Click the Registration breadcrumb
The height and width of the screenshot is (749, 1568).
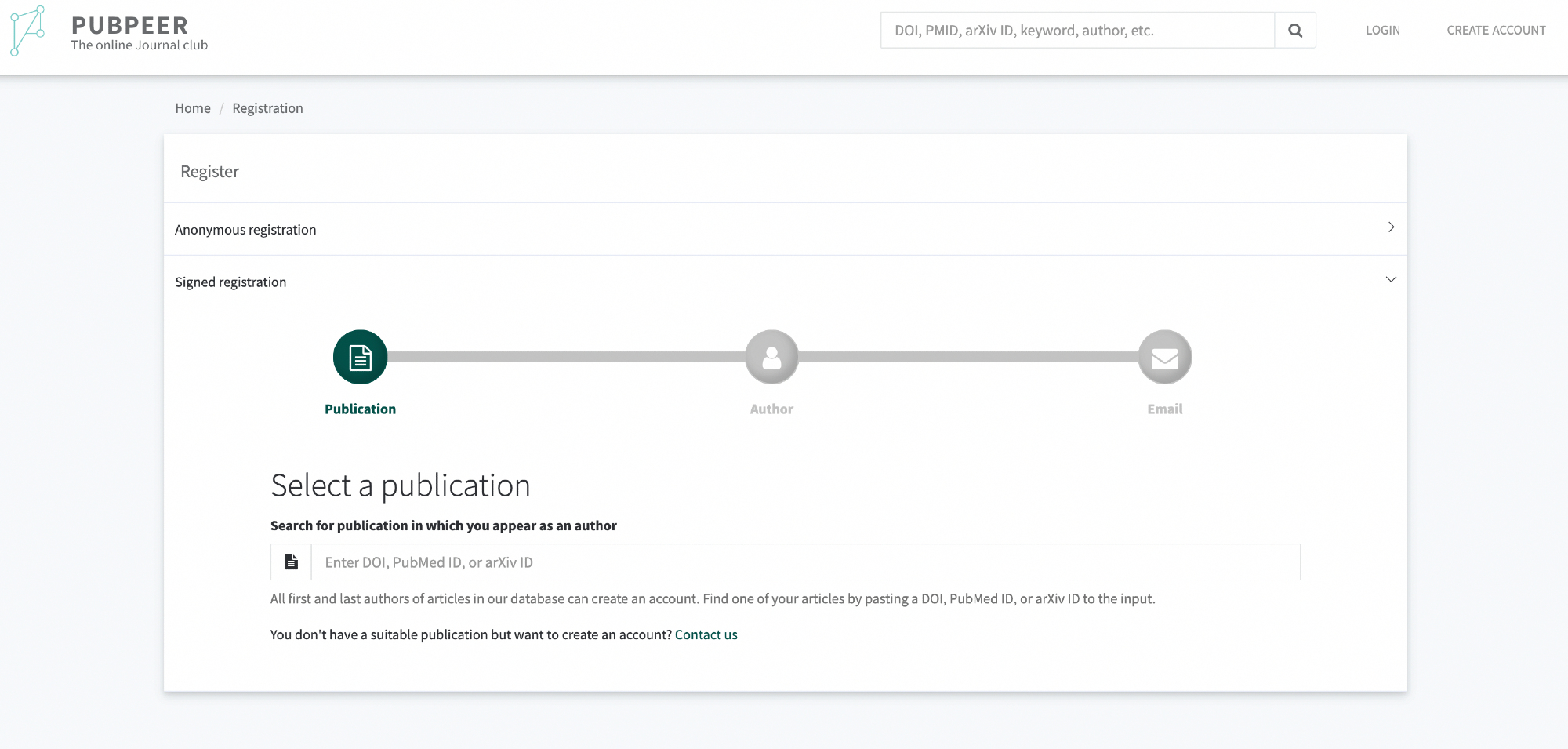pyautogui.click(x=267, y=108)
